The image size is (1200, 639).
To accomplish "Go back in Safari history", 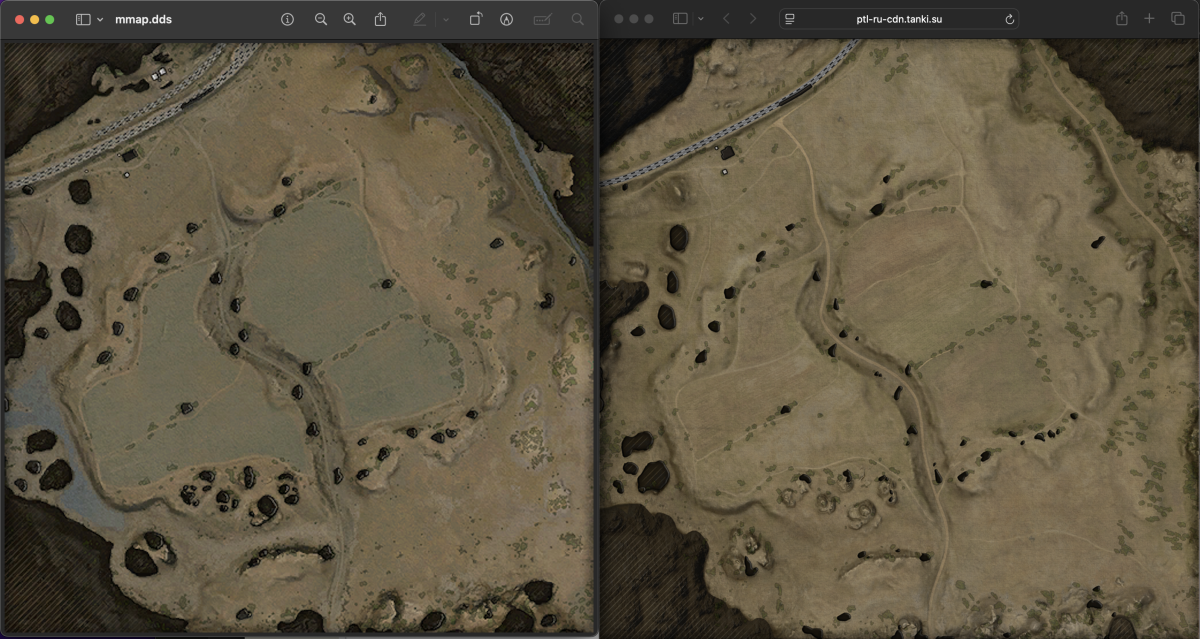I will click(726, 19).
